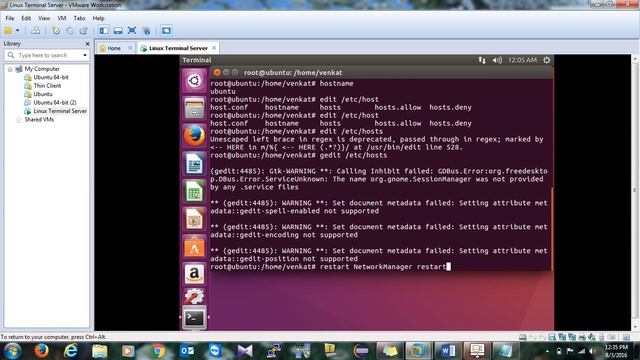Open System Settings launcher icon

[x=194, y=296]
